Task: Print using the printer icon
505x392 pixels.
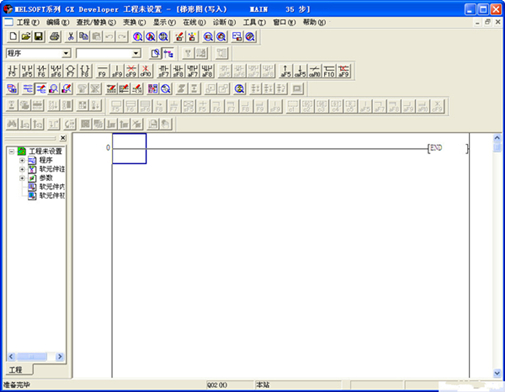Action: point(55,36)
